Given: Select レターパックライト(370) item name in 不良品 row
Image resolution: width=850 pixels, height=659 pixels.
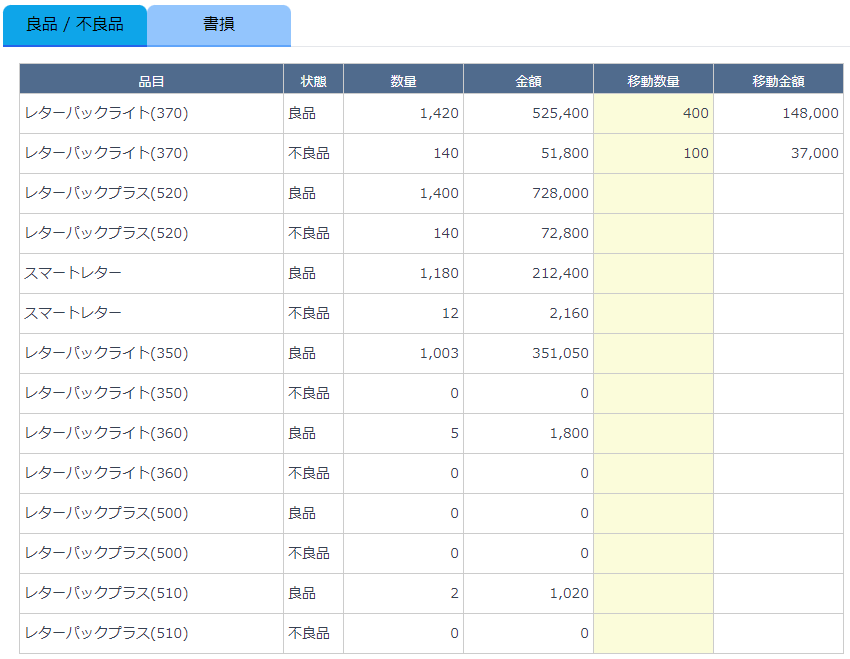Looking at the screenshot, I should (x=106, y=153).
